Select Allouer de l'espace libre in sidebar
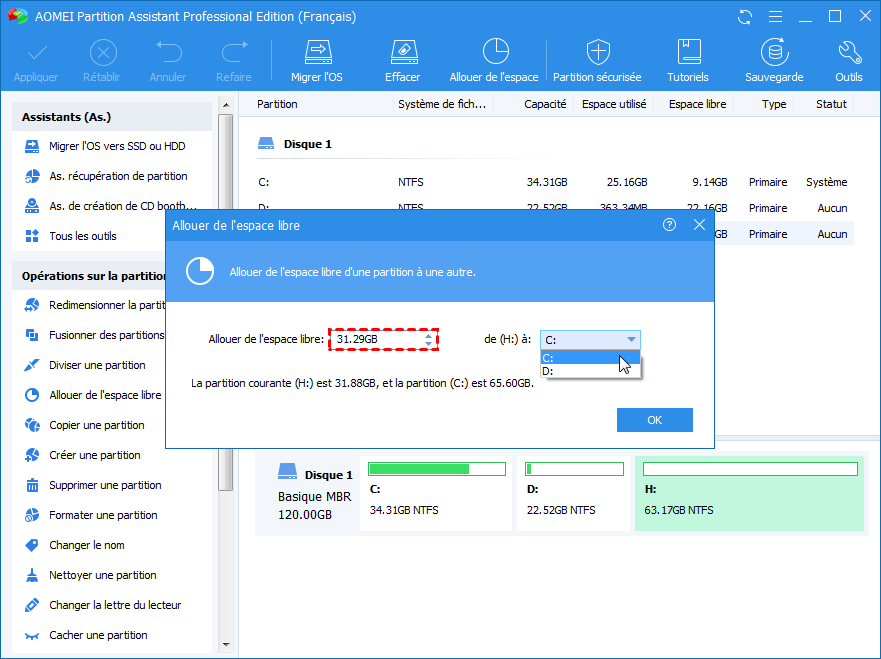Screen dimensions: 881x659 pyautogui.click(x=93, y=395)
